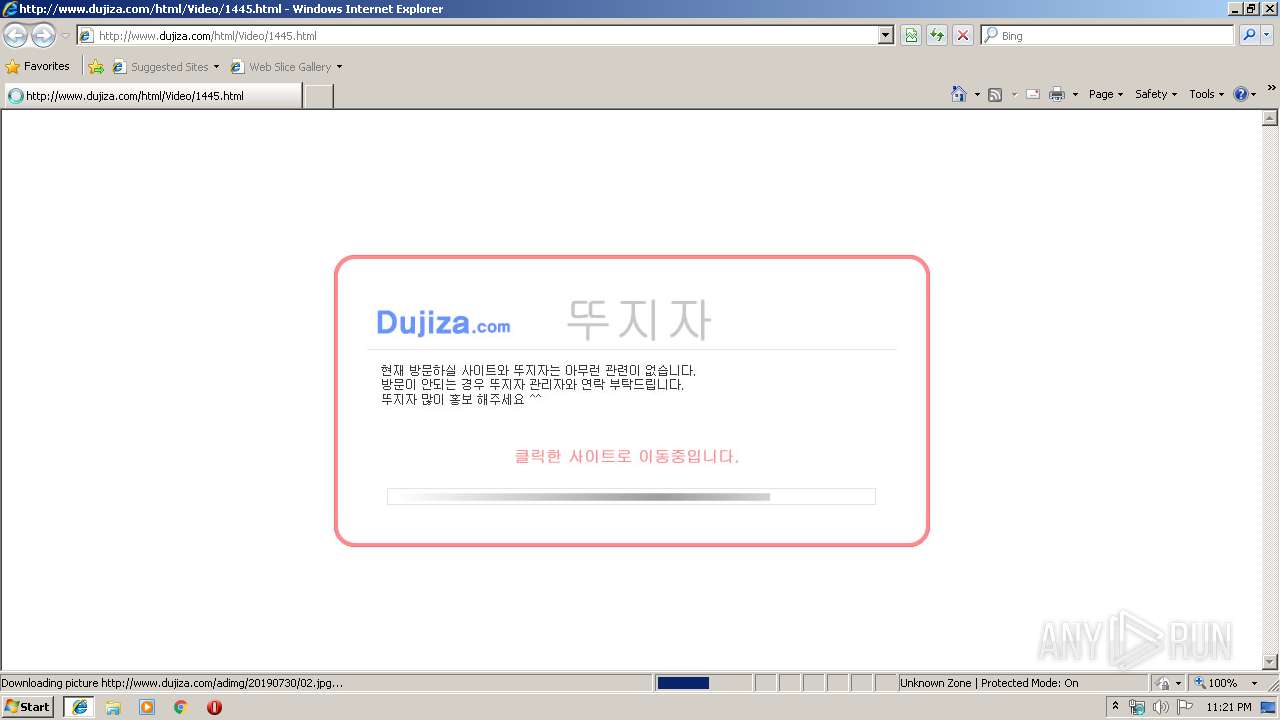The image size is (1280, 720).
Task: Click the search magnifier button
Action: [x=1249, y=36]
